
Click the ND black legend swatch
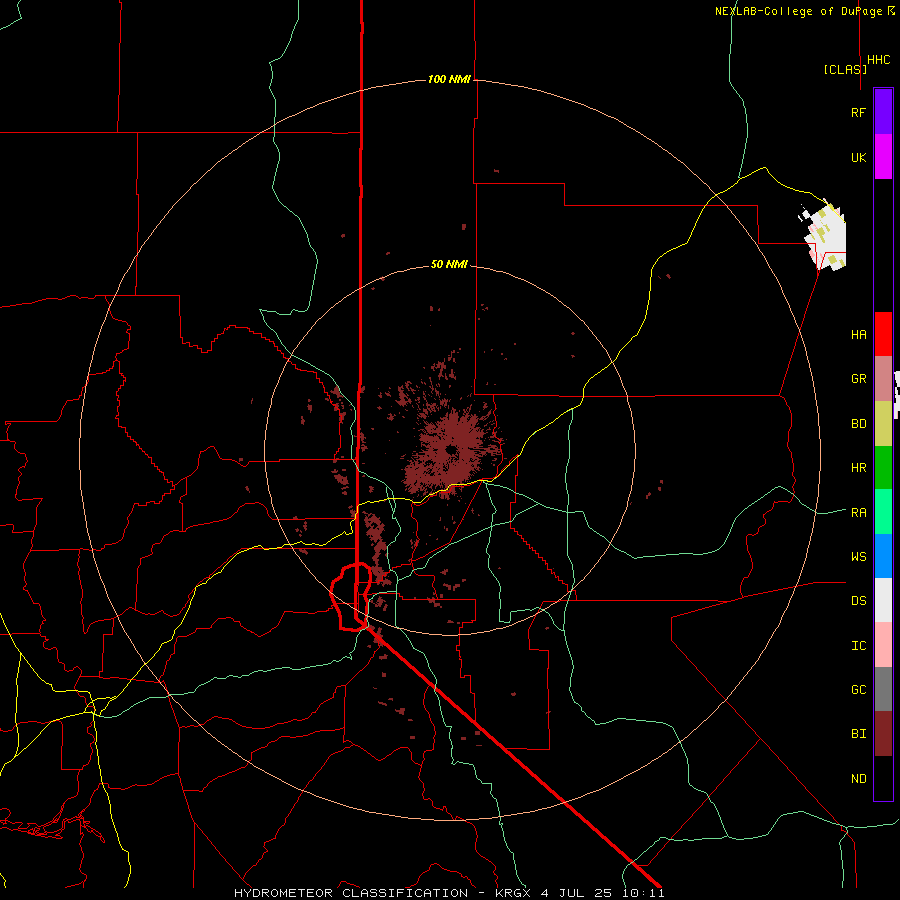pyautogui.click(x=883, y=778)
